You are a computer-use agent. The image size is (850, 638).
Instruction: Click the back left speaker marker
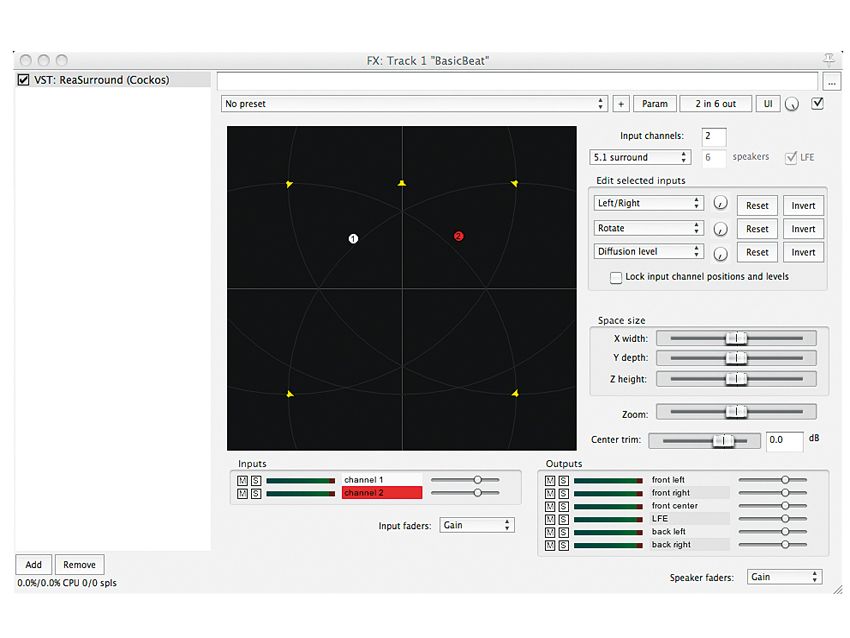(290, 394)
